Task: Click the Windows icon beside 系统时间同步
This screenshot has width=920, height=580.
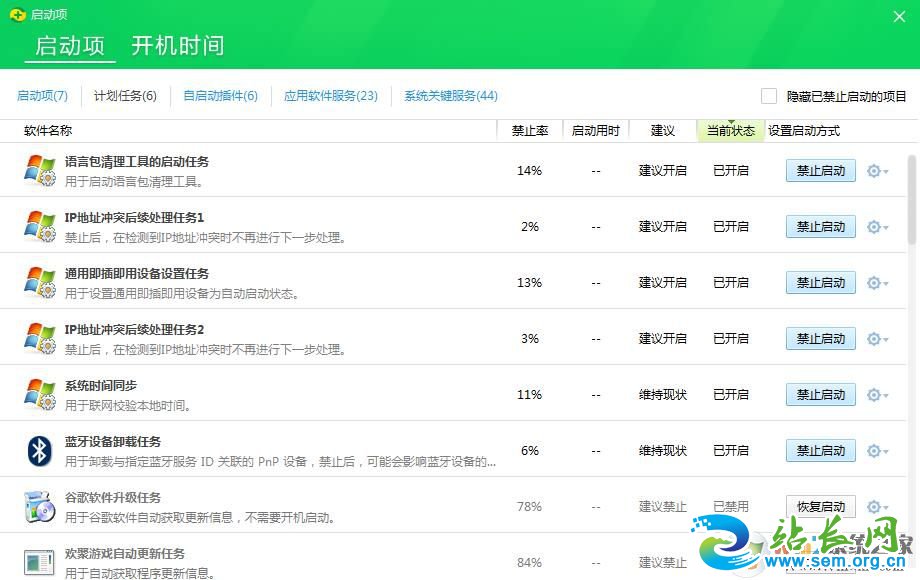Action: pyautogui.click(x=40, y=395)
